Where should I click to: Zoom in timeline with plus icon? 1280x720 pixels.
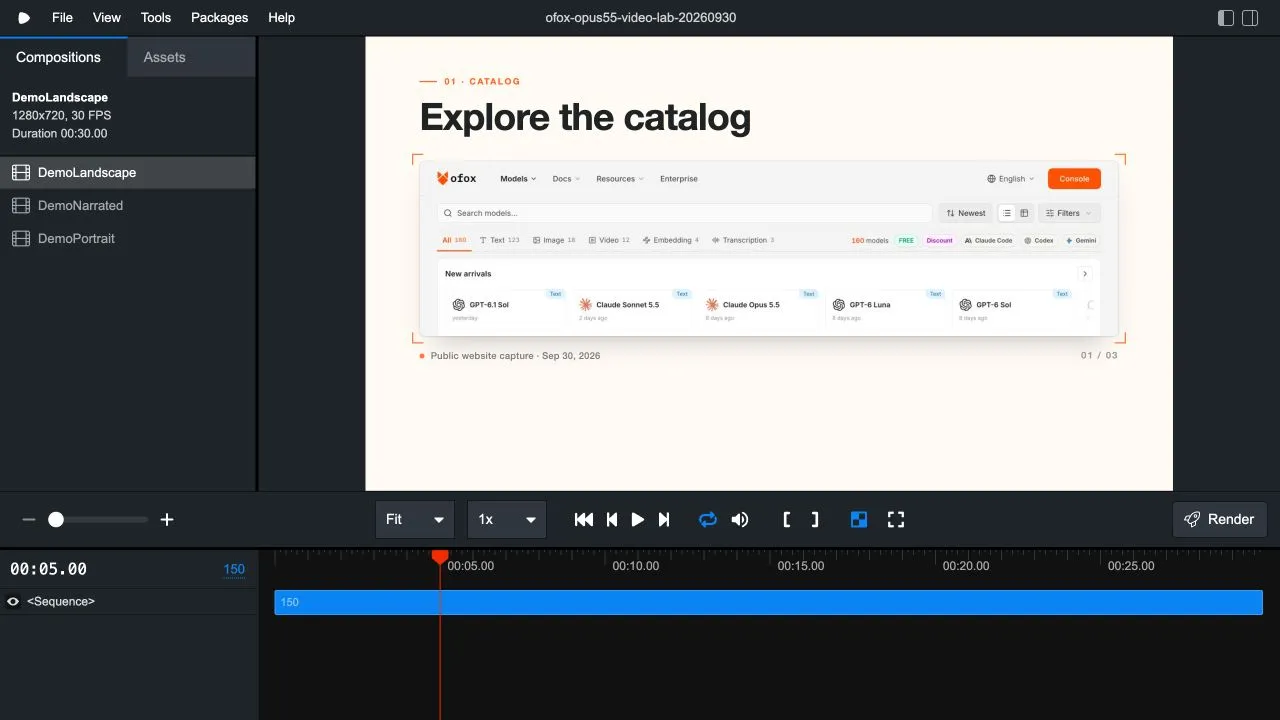coord(167,519)
